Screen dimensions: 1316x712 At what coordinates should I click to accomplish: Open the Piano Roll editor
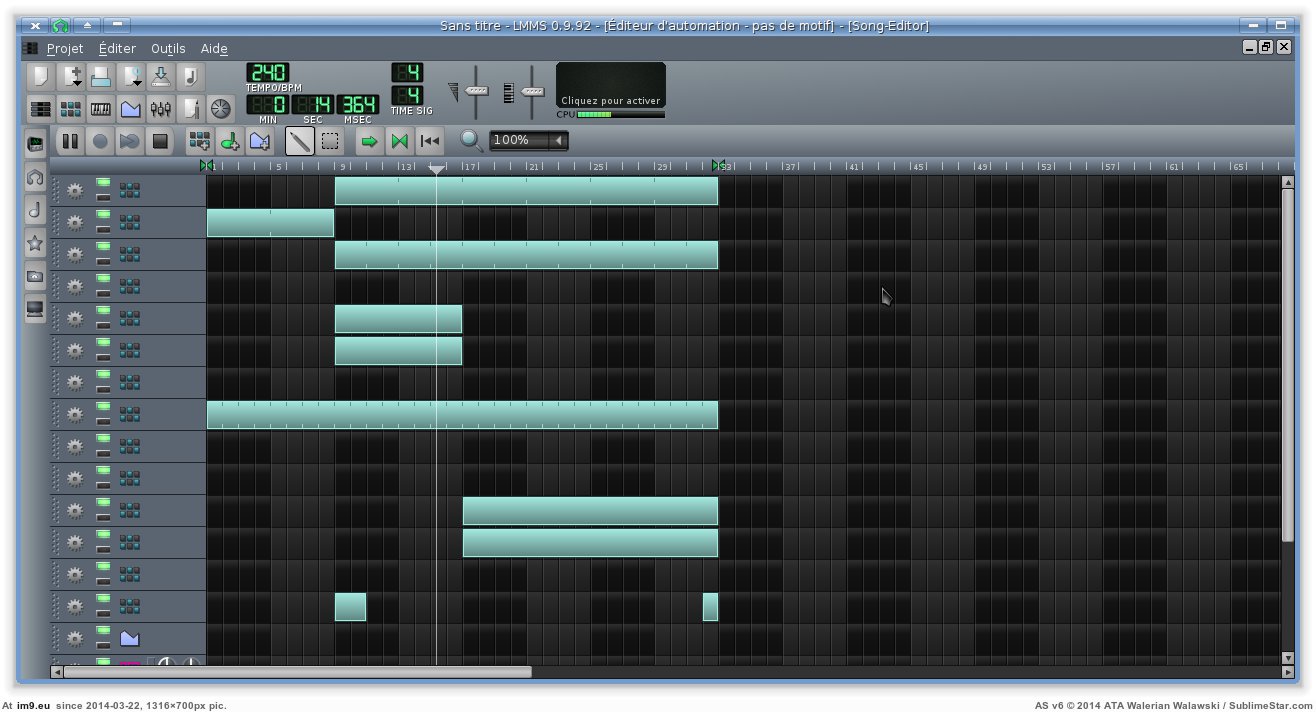[x=101, y=109]
